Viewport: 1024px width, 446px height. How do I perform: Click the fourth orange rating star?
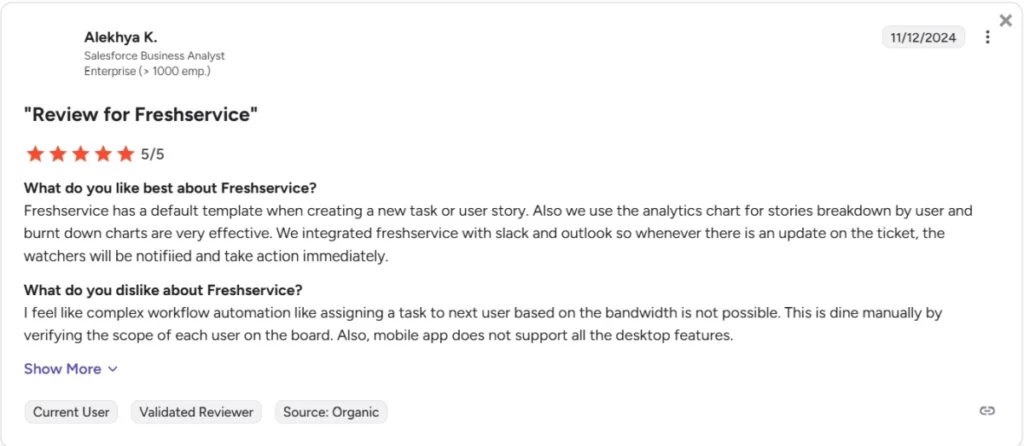point(103,154)
